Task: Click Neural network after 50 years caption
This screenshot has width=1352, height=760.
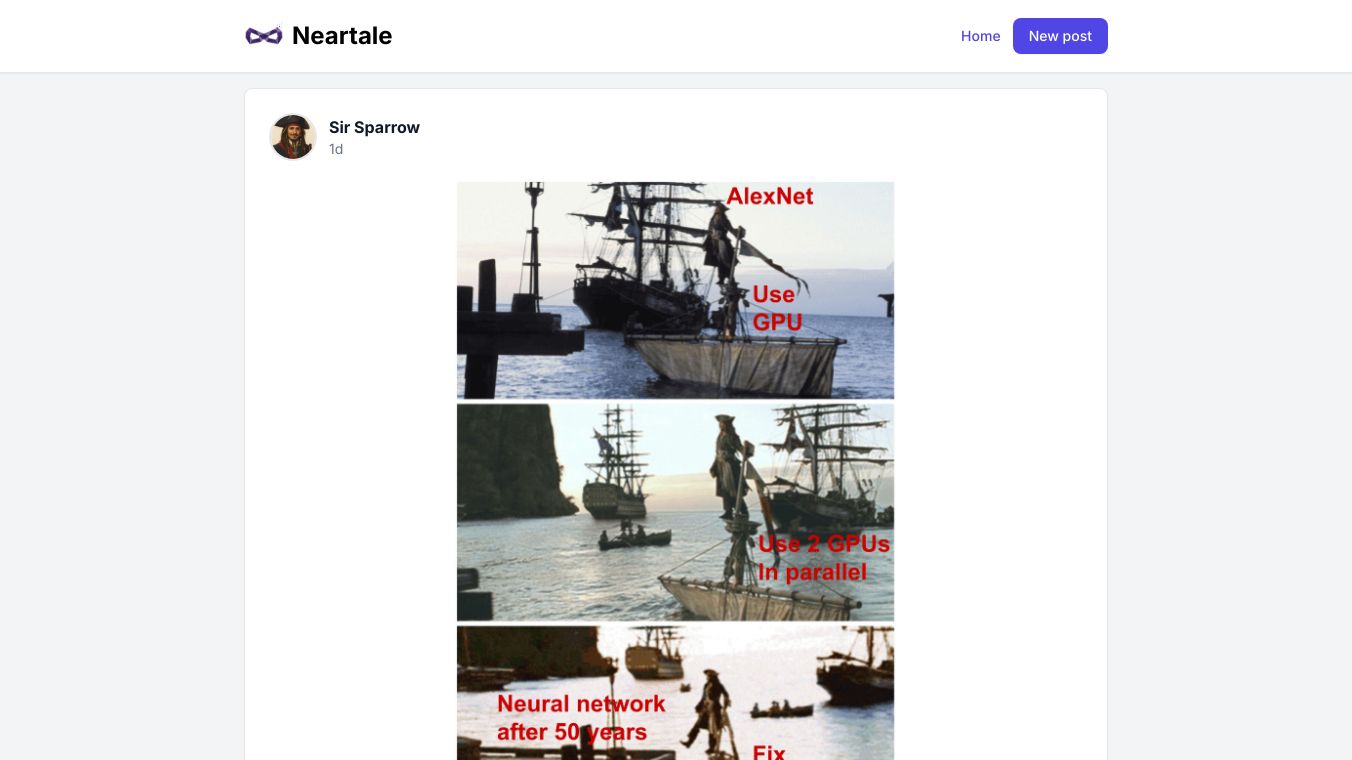Action: tap(581, 718)
